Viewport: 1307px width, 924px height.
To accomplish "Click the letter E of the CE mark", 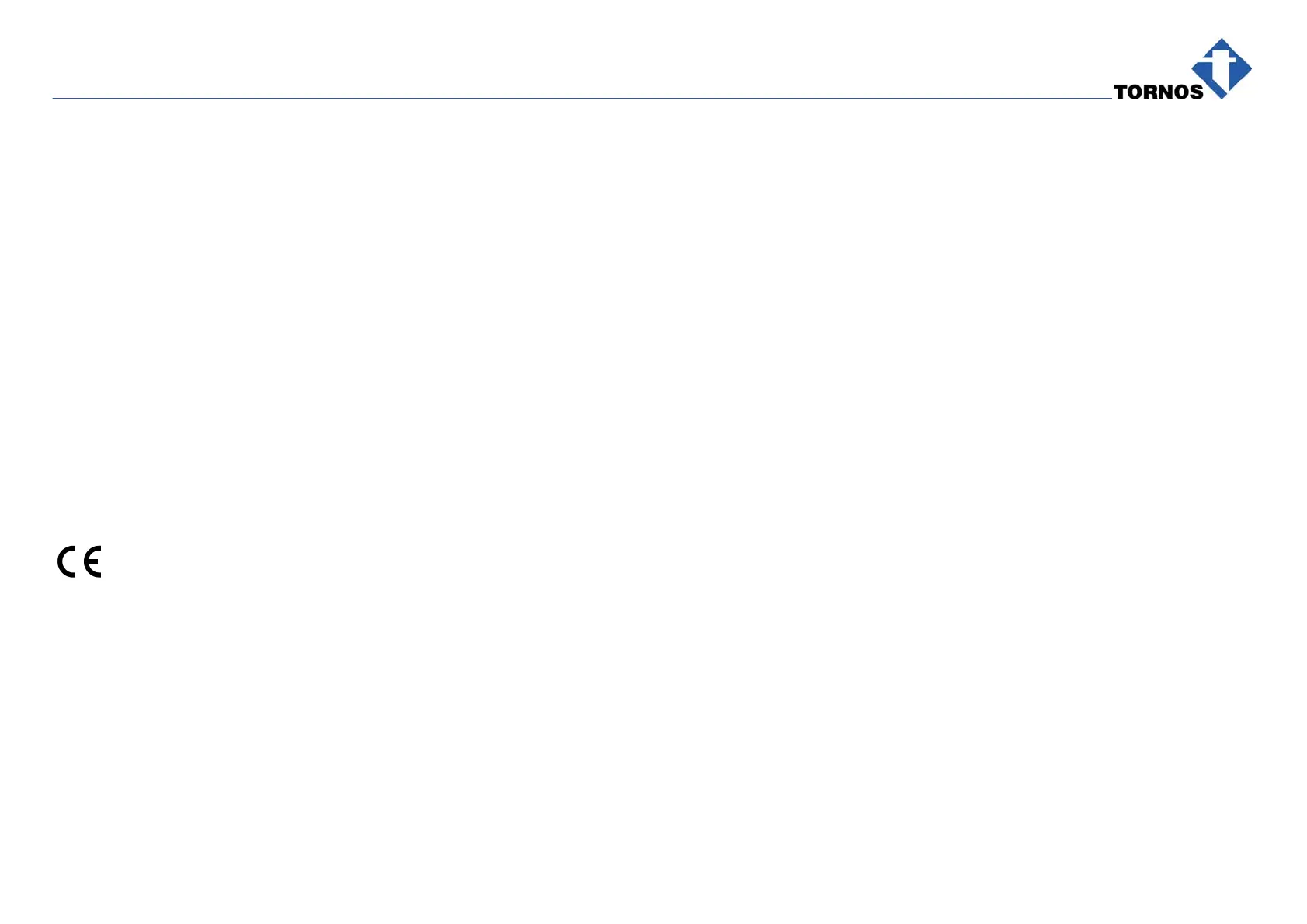I will pos(92,561).
